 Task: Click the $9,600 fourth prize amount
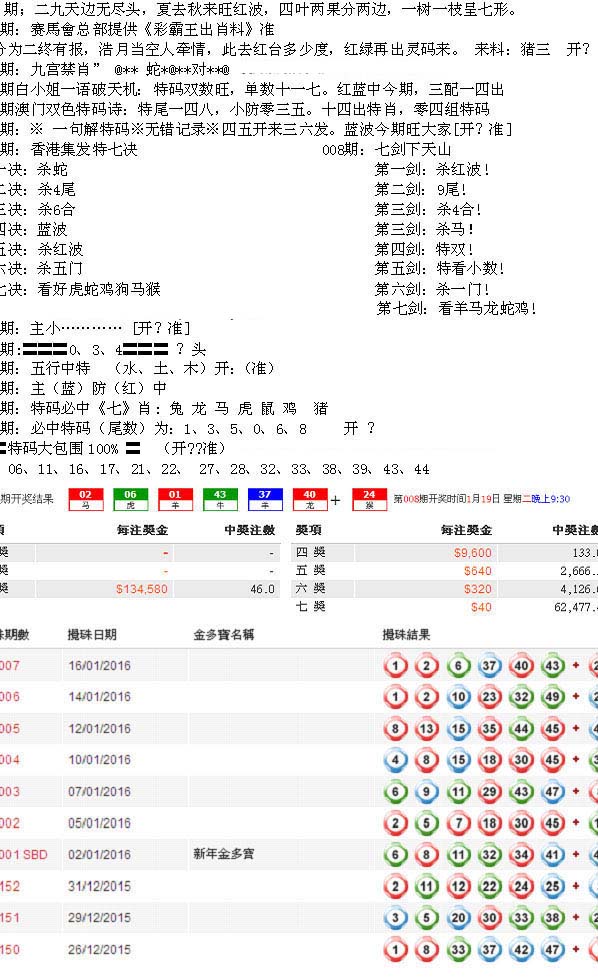[x=473, y=553]
